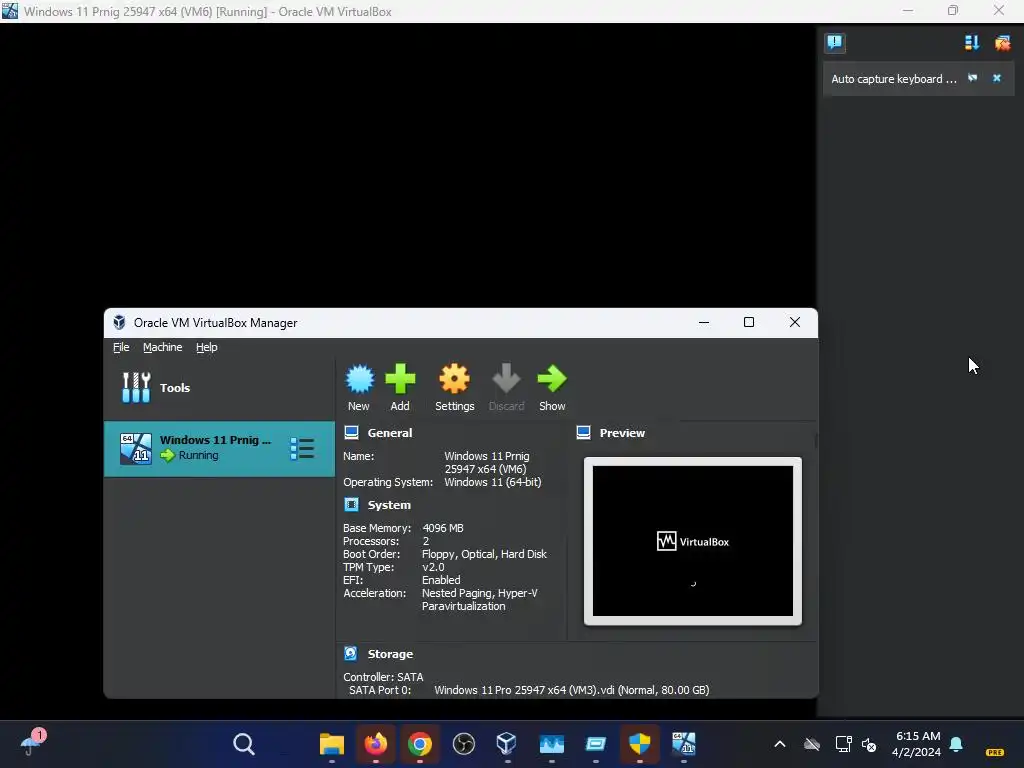Click the Storage section disk icon
The width and height of the screenshot is (1024, 768).
[x=351, y=653]
